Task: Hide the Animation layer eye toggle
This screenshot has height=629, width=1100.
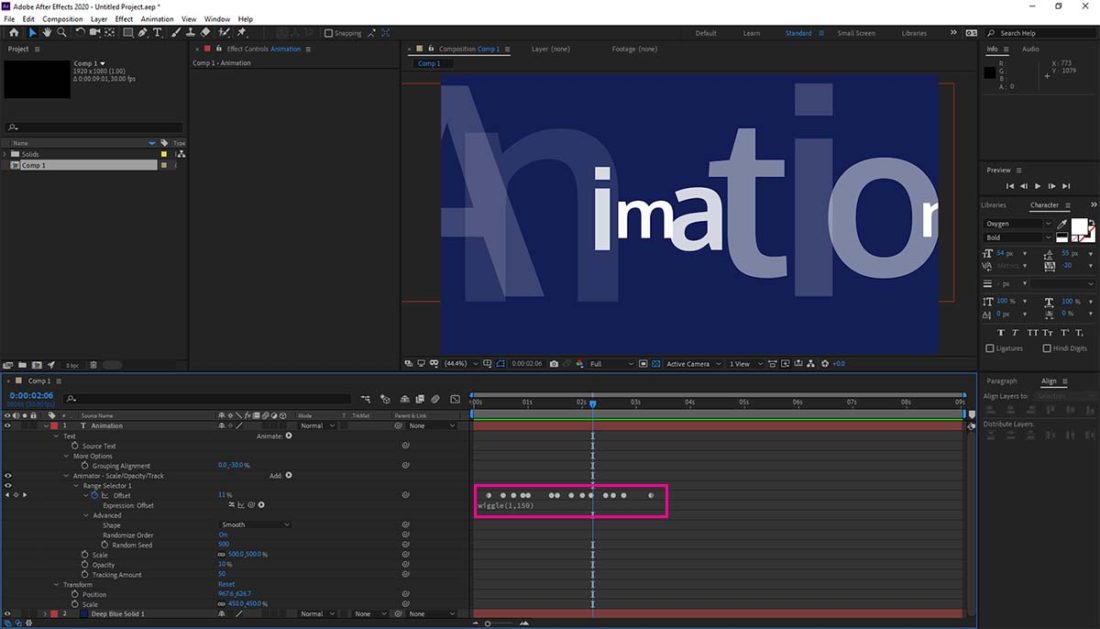Action: (x=8, y=426)
